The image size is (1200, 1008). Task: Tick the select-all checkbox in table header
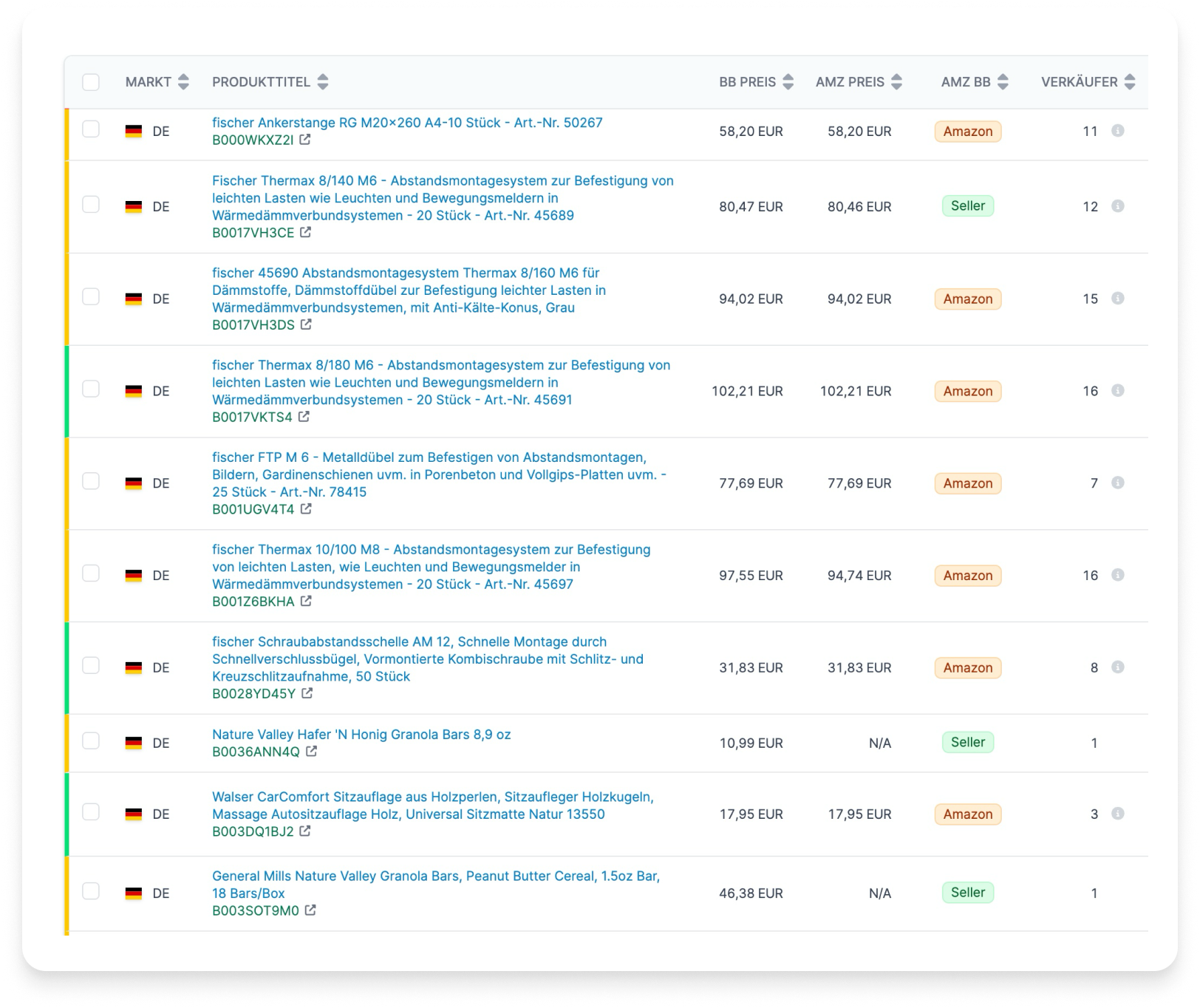click(91, 82)
